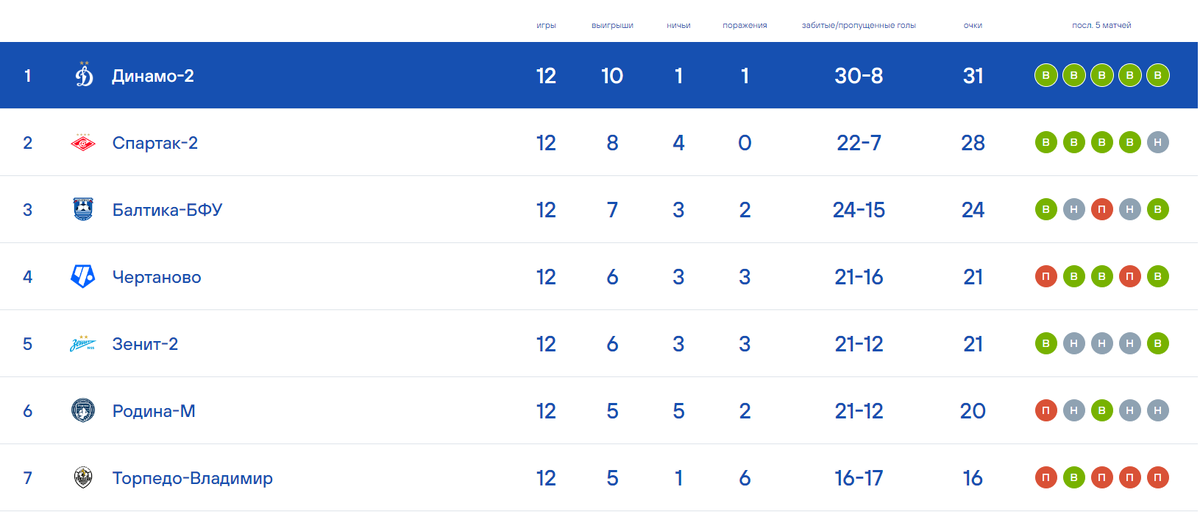This screenshot has width=1200, height=512.
Task: Click the поражения column header
Action: 745,25
